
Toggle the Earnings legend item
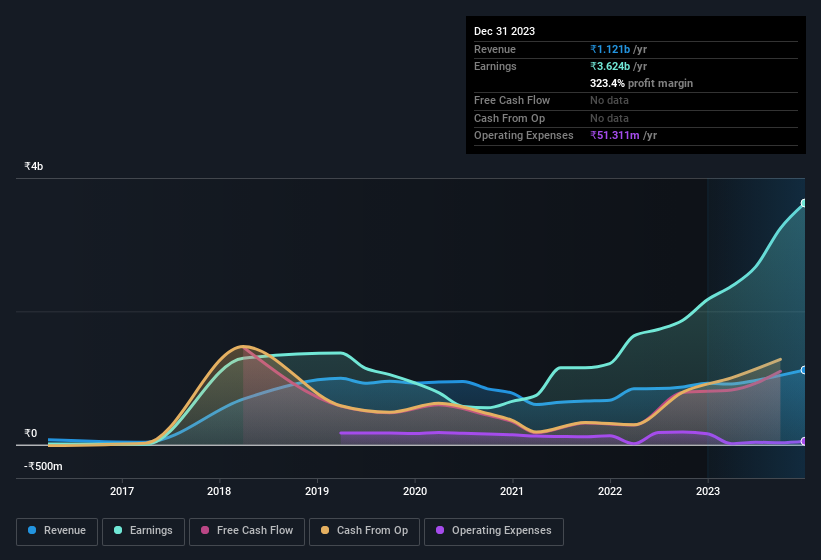click(x=144, y=531)
